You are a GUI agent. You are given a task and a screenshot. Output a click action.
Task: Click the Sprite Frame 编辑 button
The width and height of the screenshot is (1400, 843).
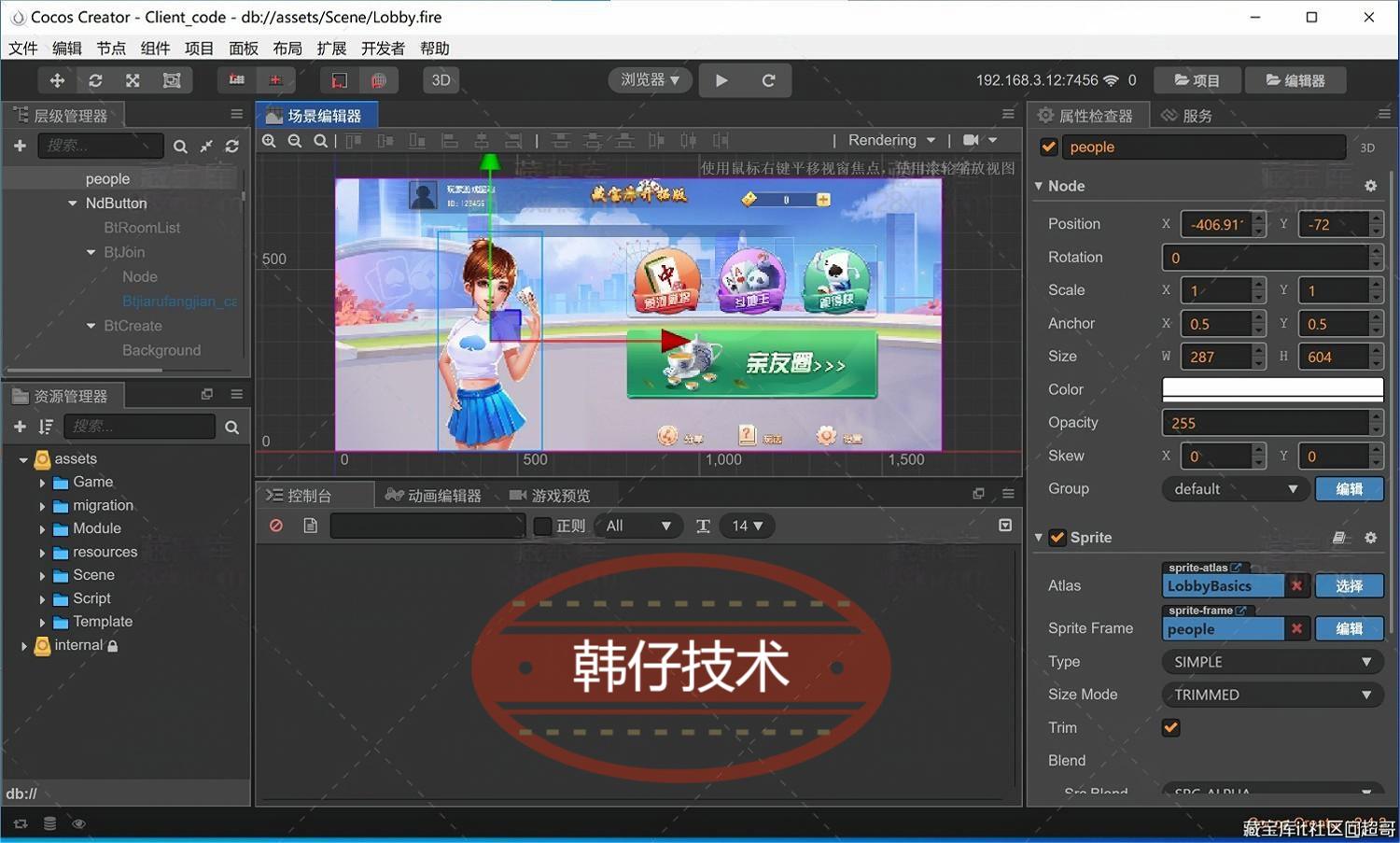tap(1349, 629)
